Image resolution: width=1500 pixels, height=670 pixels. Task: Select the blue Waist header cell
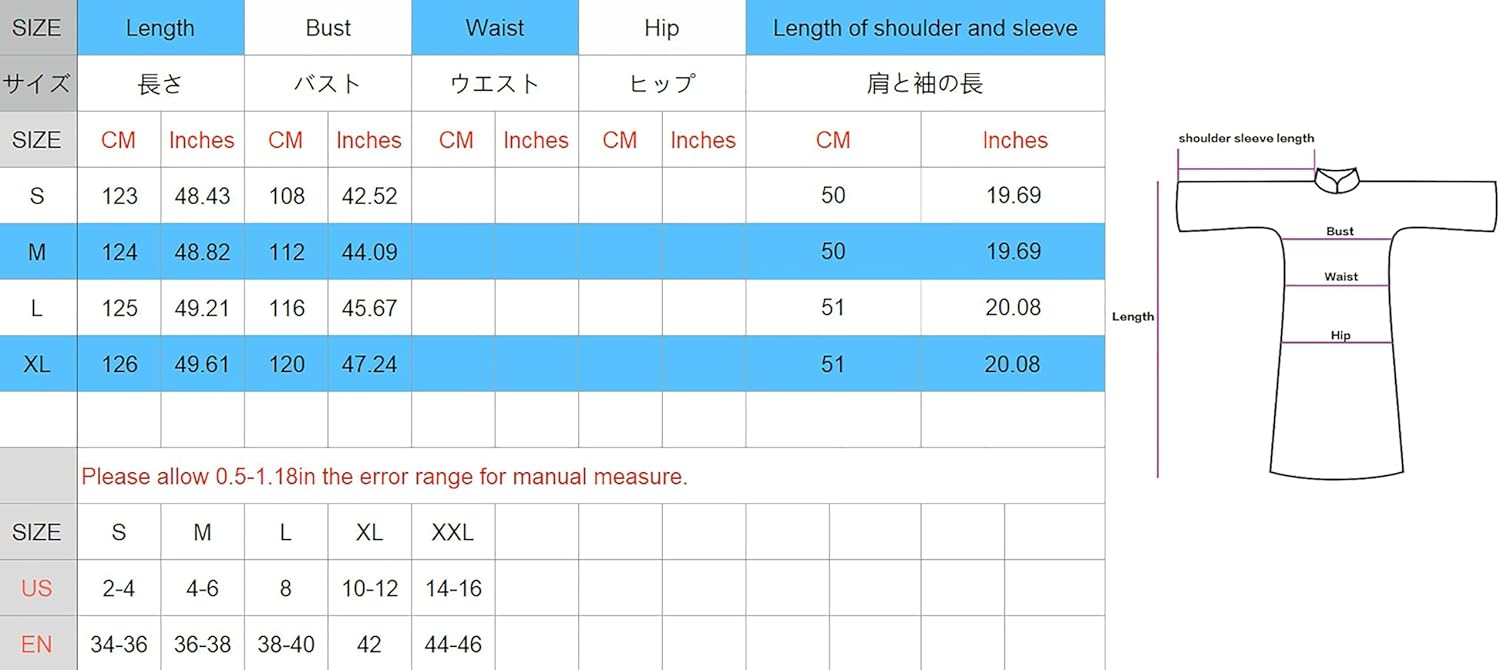[x=495, y=28]
